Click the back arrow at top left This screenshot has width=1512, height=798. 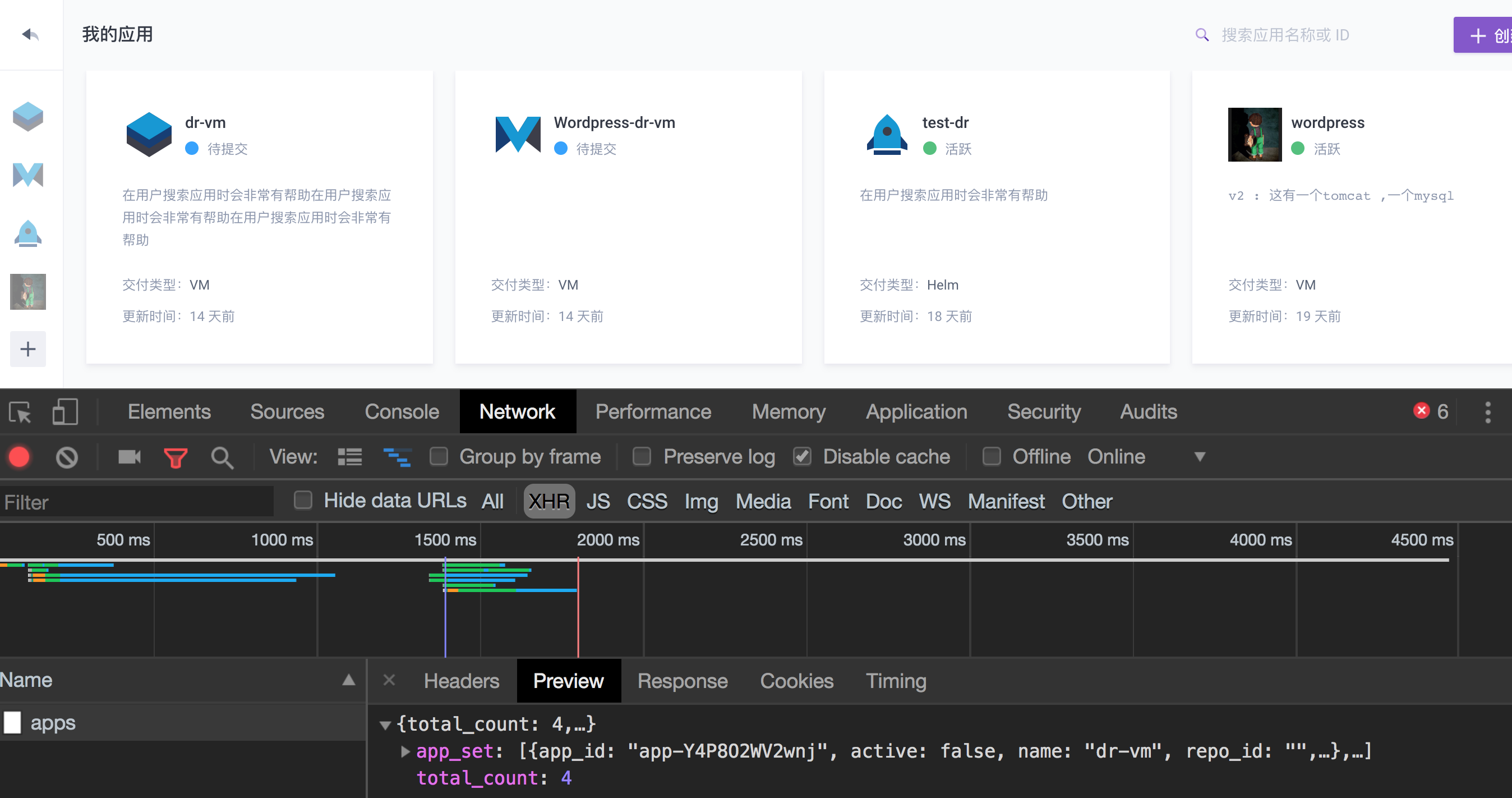point(30,35)
